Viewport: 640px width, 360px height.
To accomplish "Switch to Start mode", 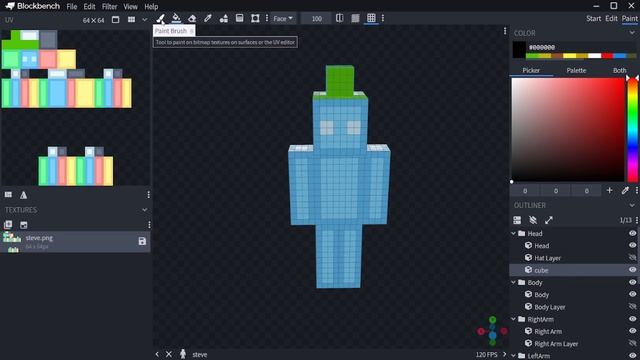I will tap(594, 18).
